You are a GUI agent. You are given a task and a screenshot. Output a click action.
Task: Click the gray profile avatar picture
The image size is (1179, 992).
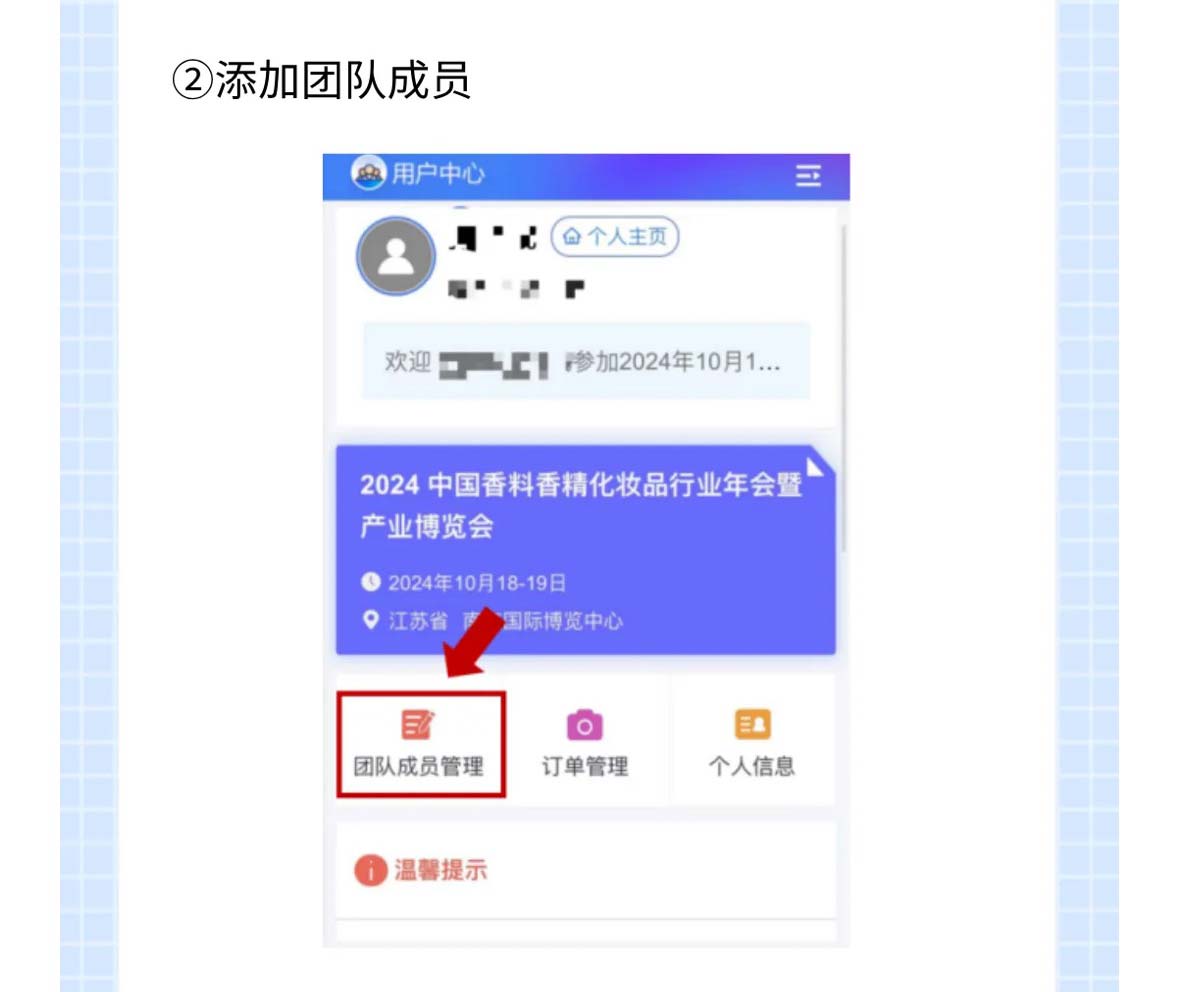[x=396, y=256]
